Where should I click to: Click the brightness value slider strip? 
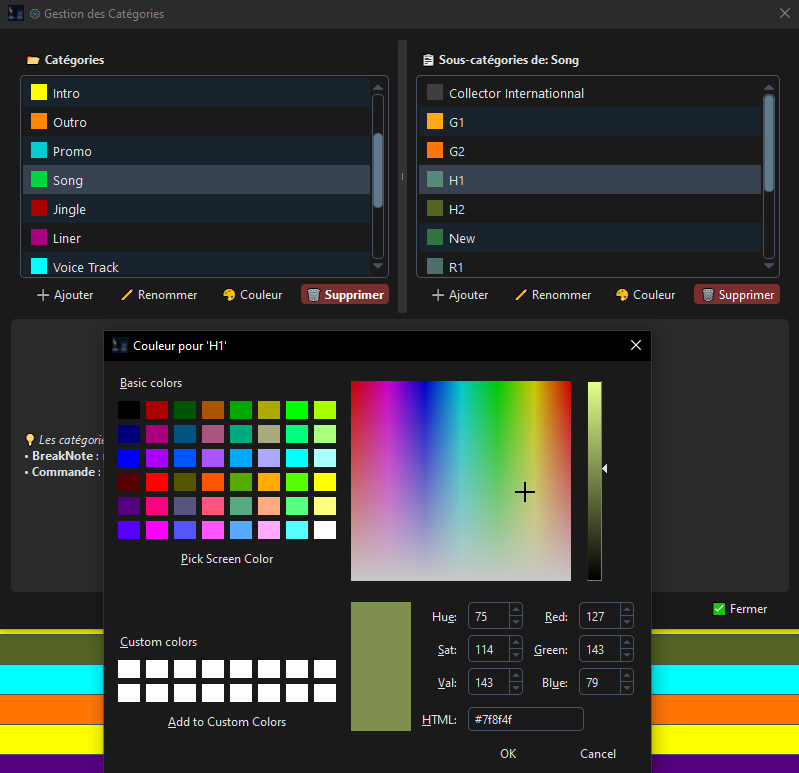click(x=594, y=480)
